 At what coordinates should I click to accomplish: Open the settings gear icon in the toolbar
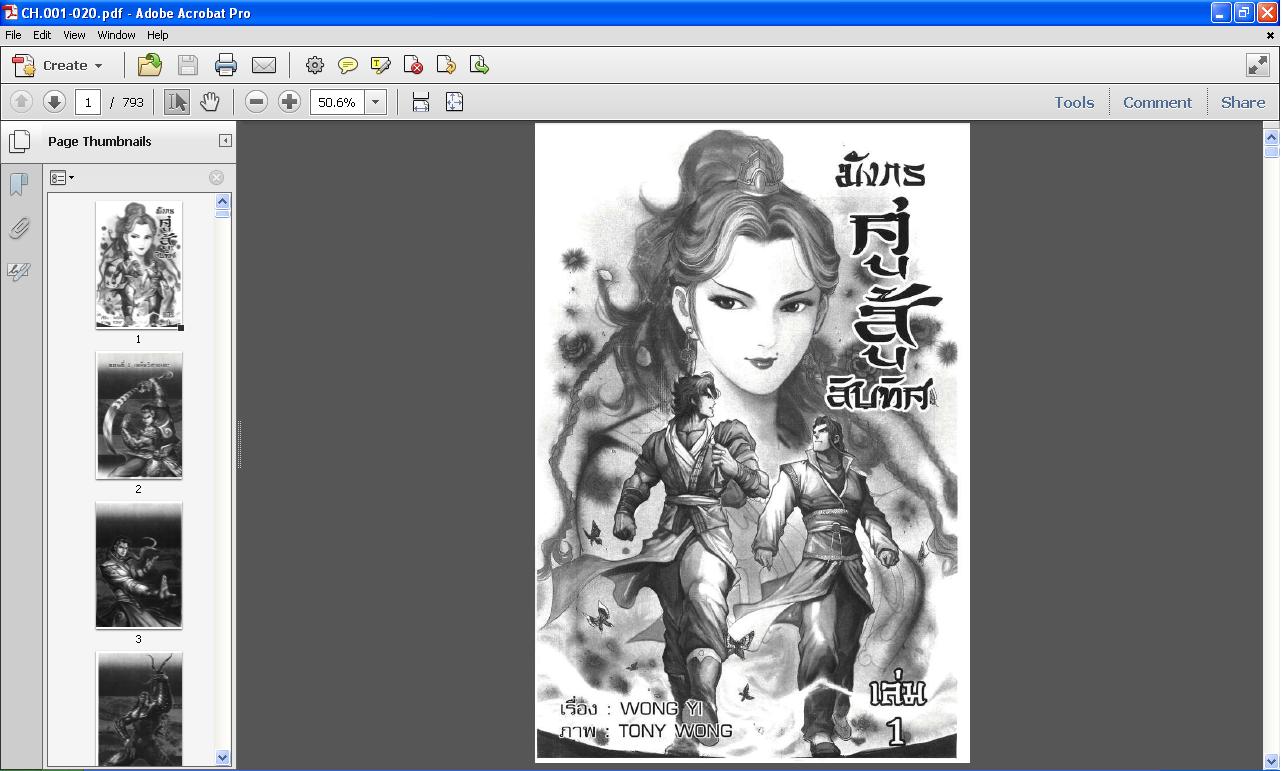click(315, 65)
